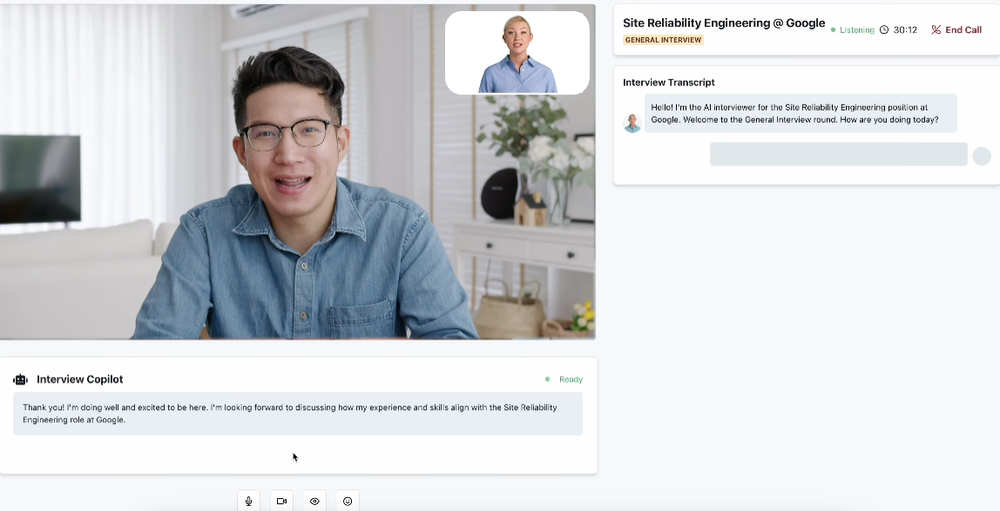Image resolution: width=1000 pixels, height=511 pixels.
Task: Click the timer clock icon
Action: pyautogui.click(x=884, y=30)
